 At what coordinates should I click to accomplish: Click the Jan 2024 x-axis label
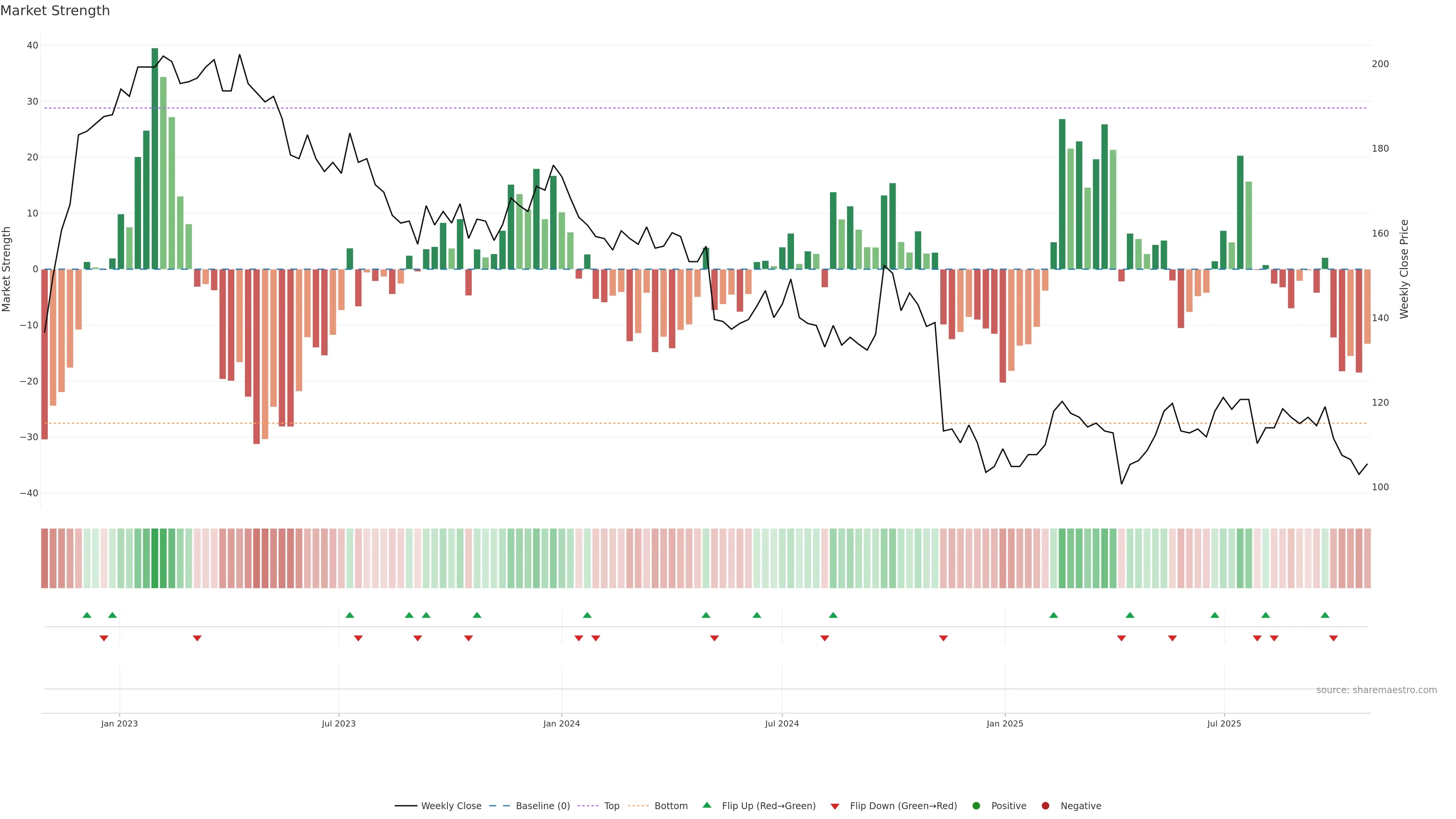point(561,723)
